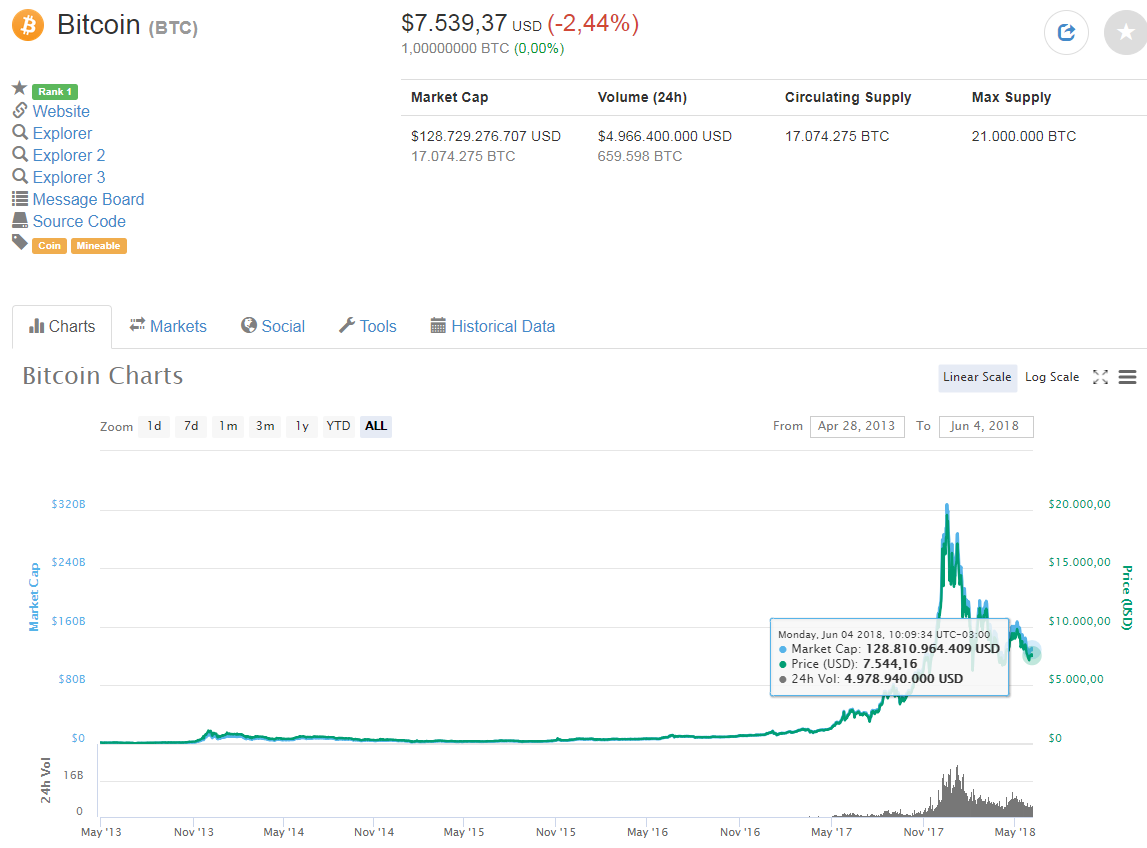Click the globe icon in Social tab
This screenshot has width=1147, height=848.
click(249, 325)
